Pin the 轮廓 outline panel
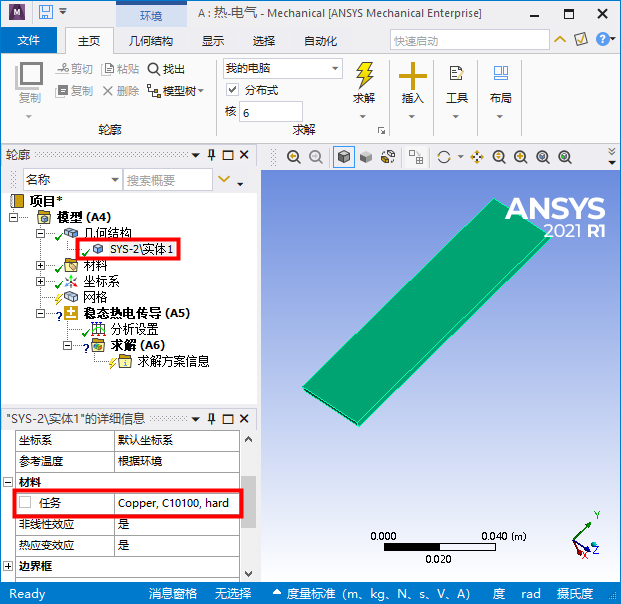The width and height of the screenshot is (621, 604). tap(211, 154)
